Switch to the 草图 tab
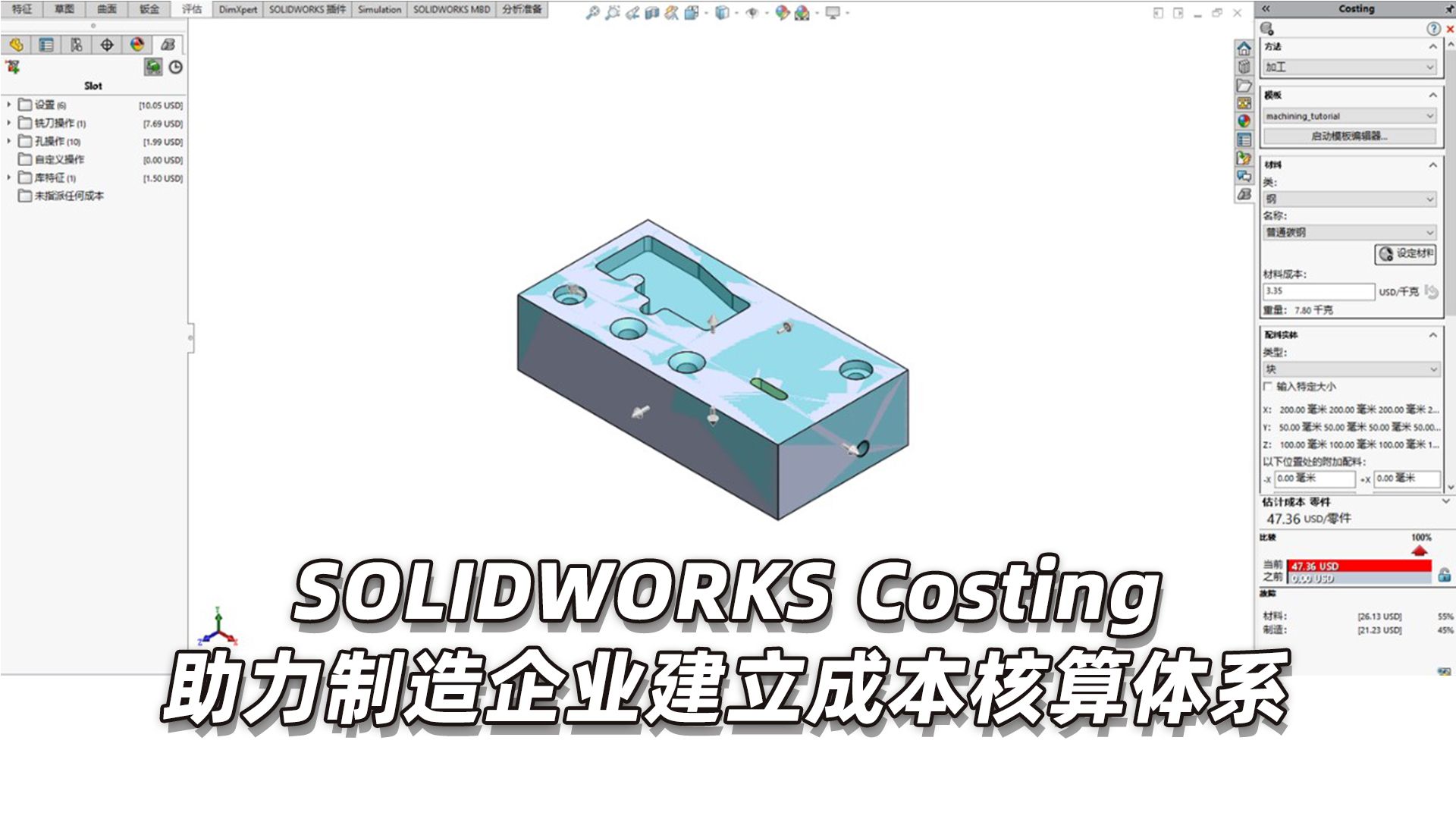 pos(64,9)
